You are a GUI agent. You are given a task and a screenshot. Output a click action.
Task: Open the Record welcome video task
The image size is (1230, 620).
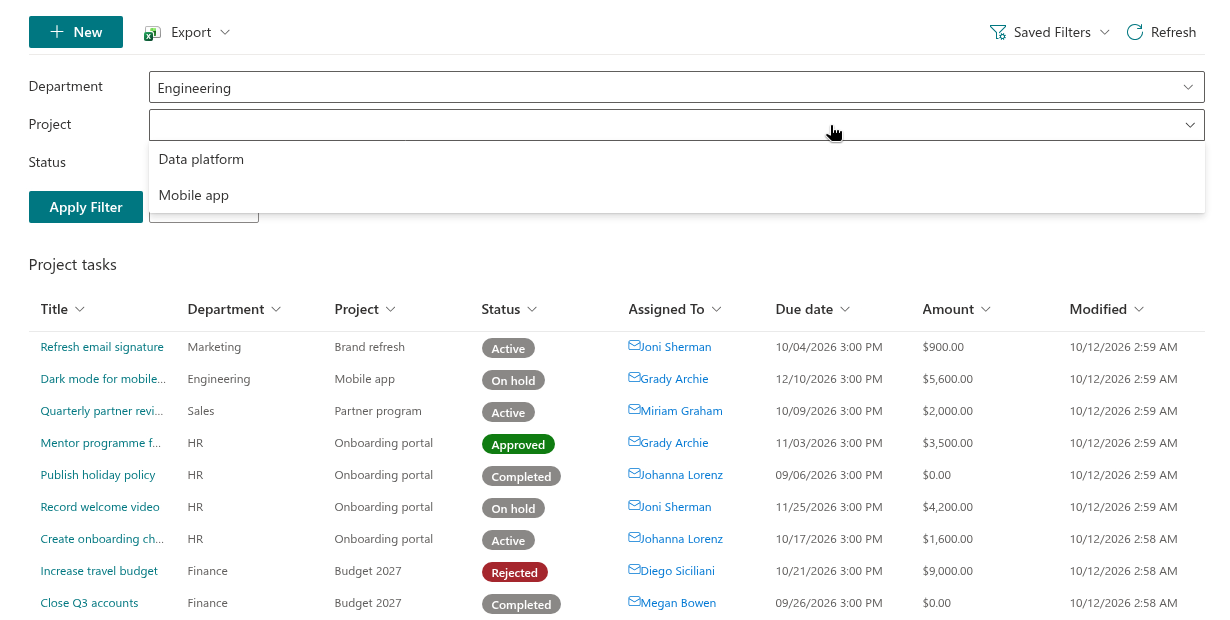click(x=100, y=507)
